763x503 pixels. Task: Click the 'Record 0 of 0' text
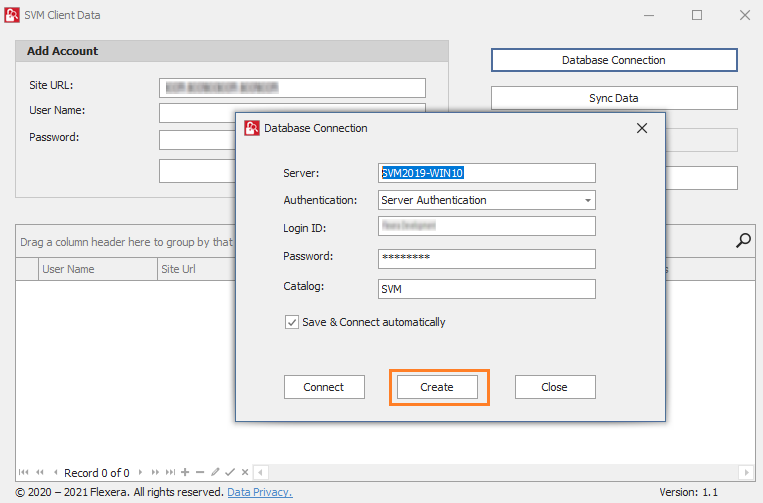97,473
